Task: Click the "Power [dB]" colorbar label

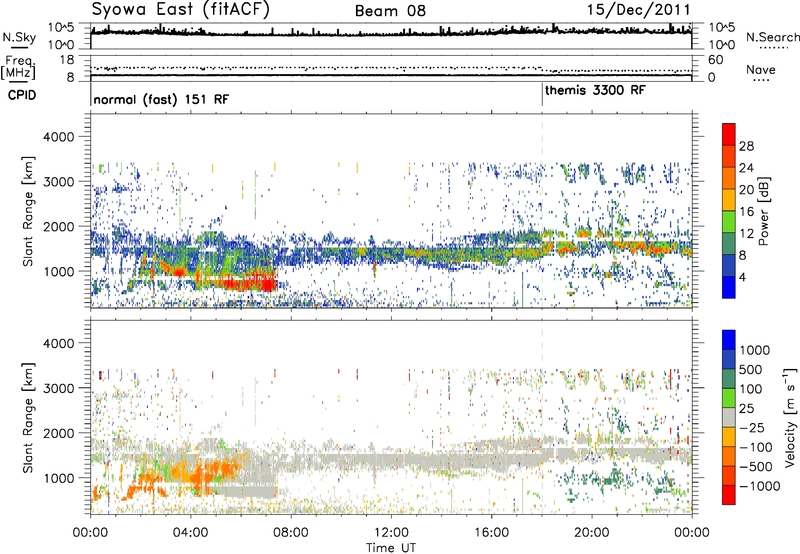Action: point(764,211)
